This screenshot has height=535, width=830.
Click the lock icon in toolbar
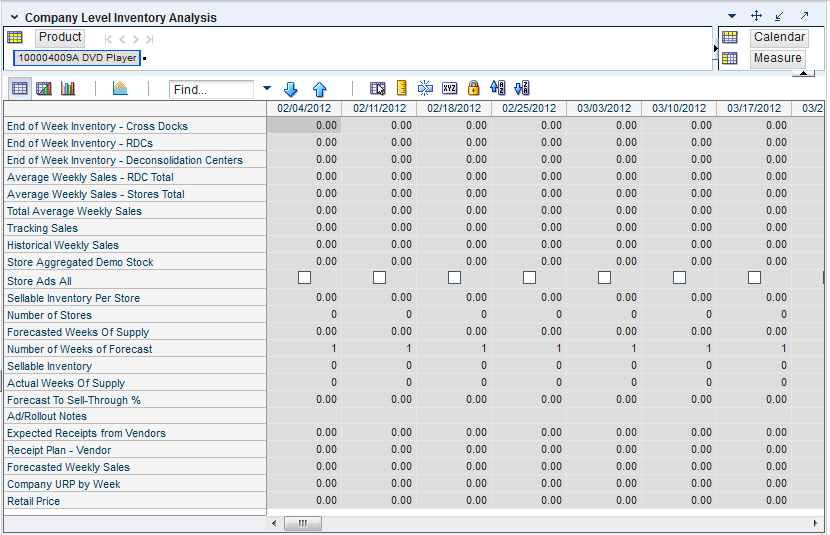(x=473, y=89)
